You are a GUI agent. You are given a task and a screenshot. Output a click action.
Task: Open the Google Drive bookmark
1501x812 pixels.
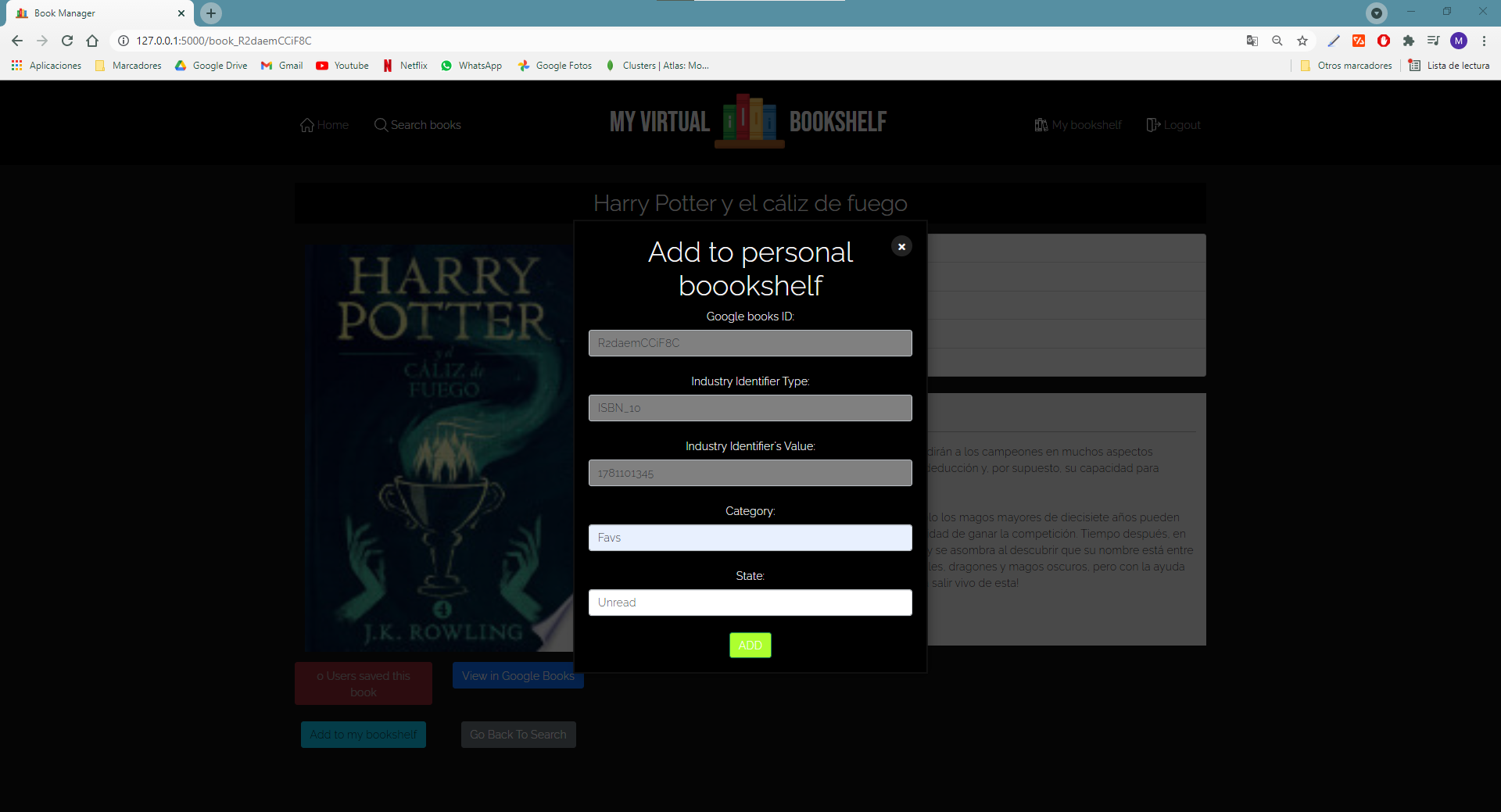click(x=211, y=66)
